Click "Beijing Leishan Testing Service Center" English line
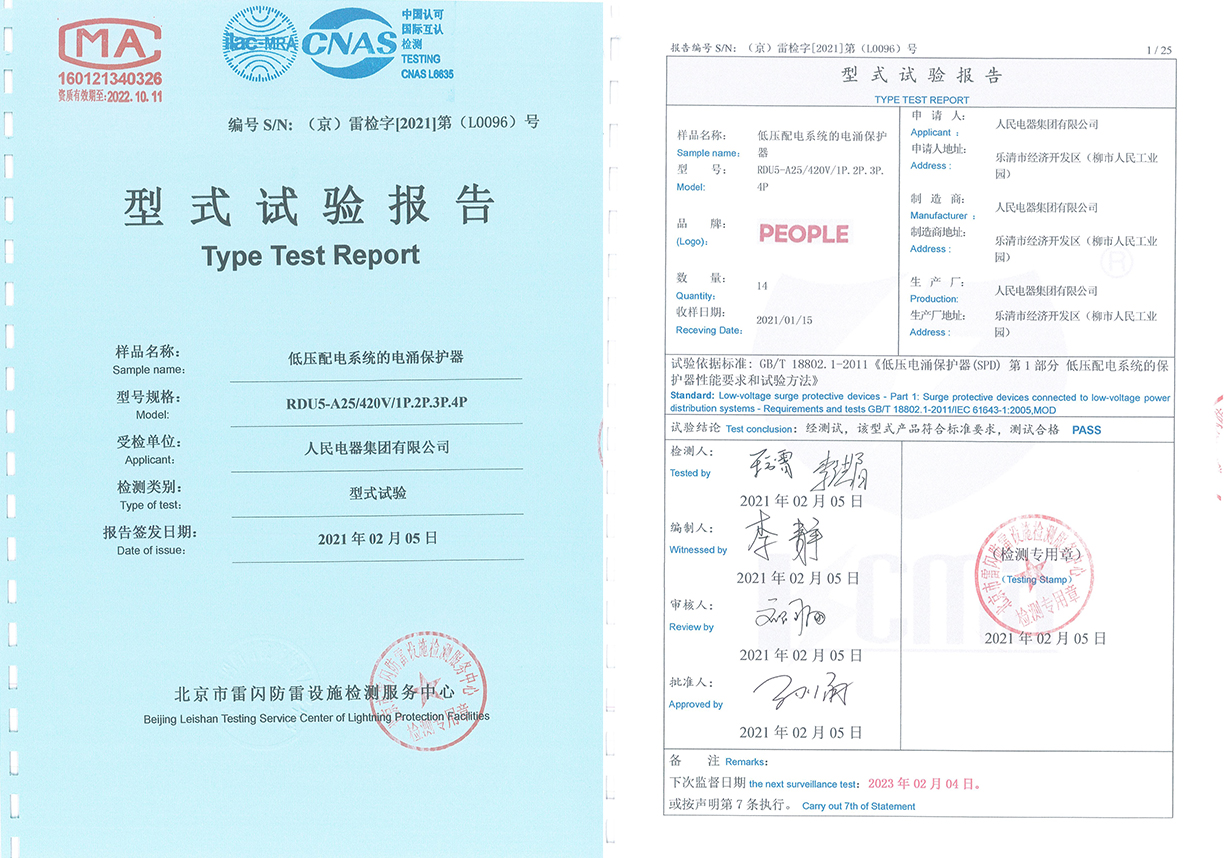 (x=316, y=717)
